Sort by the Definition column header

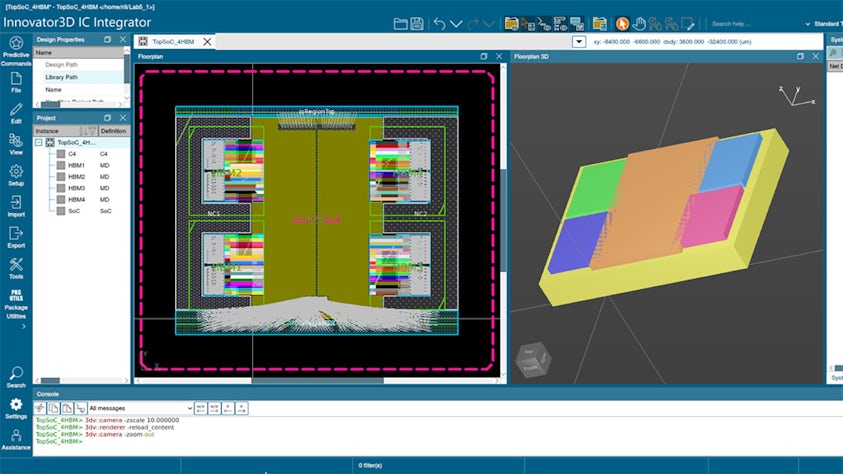pos(113,131)
